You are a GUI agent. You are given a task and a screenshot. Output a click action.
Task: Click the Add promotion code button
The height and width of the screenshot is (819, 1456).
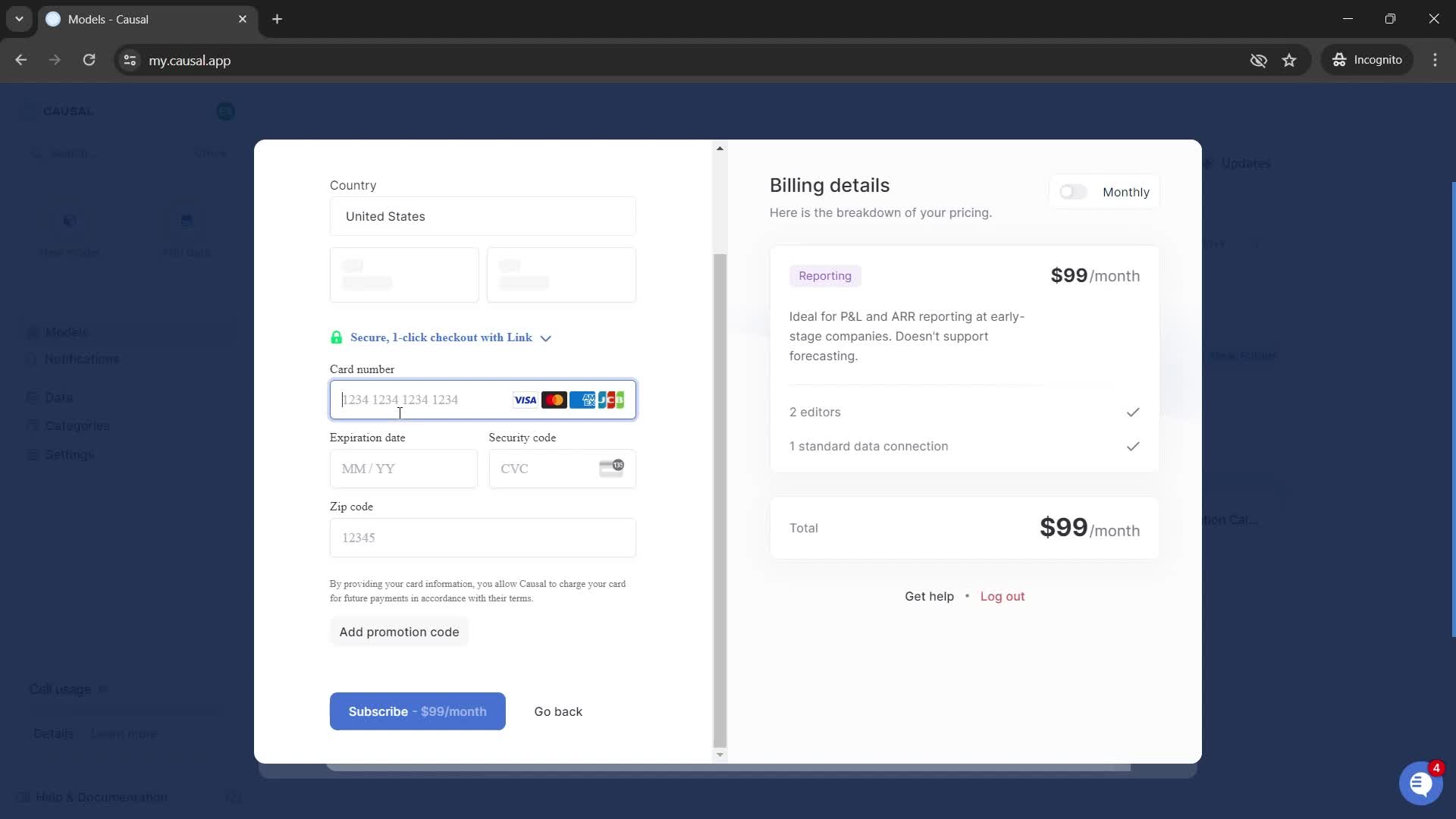[x=399, y=631]
